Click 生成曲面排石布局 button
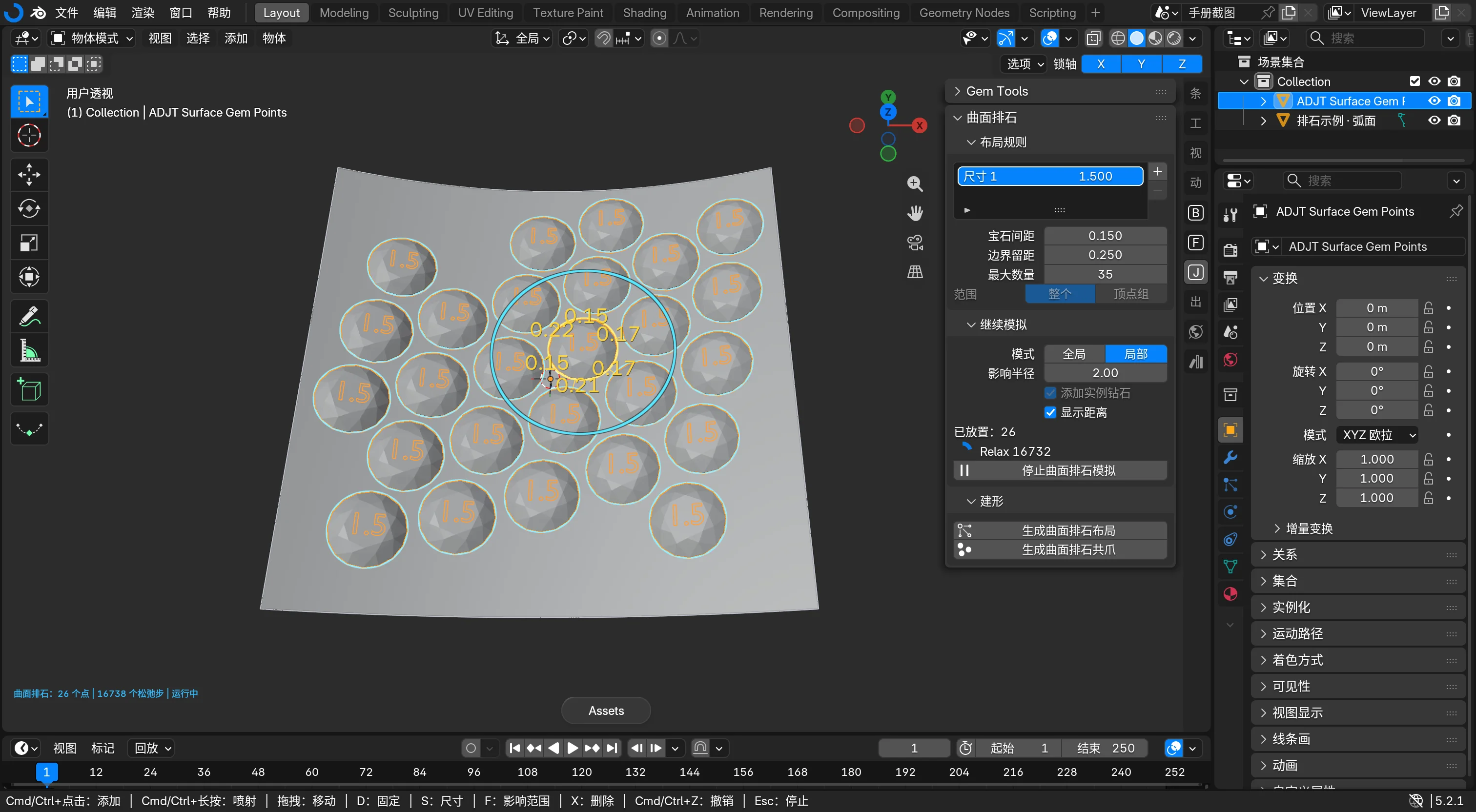Viewport: 1476px width, 812px height. click(x=1060, y=530)
